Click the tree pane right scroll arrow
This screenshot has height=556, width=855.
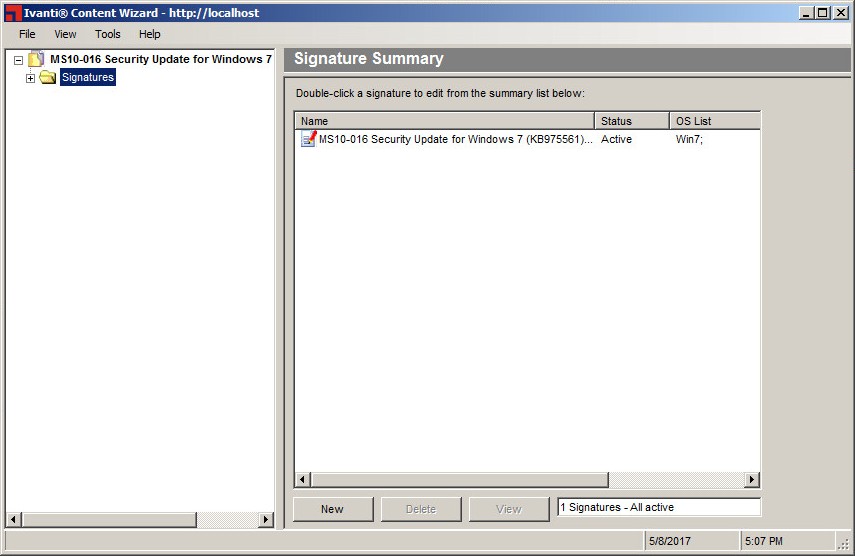[266, 519]
